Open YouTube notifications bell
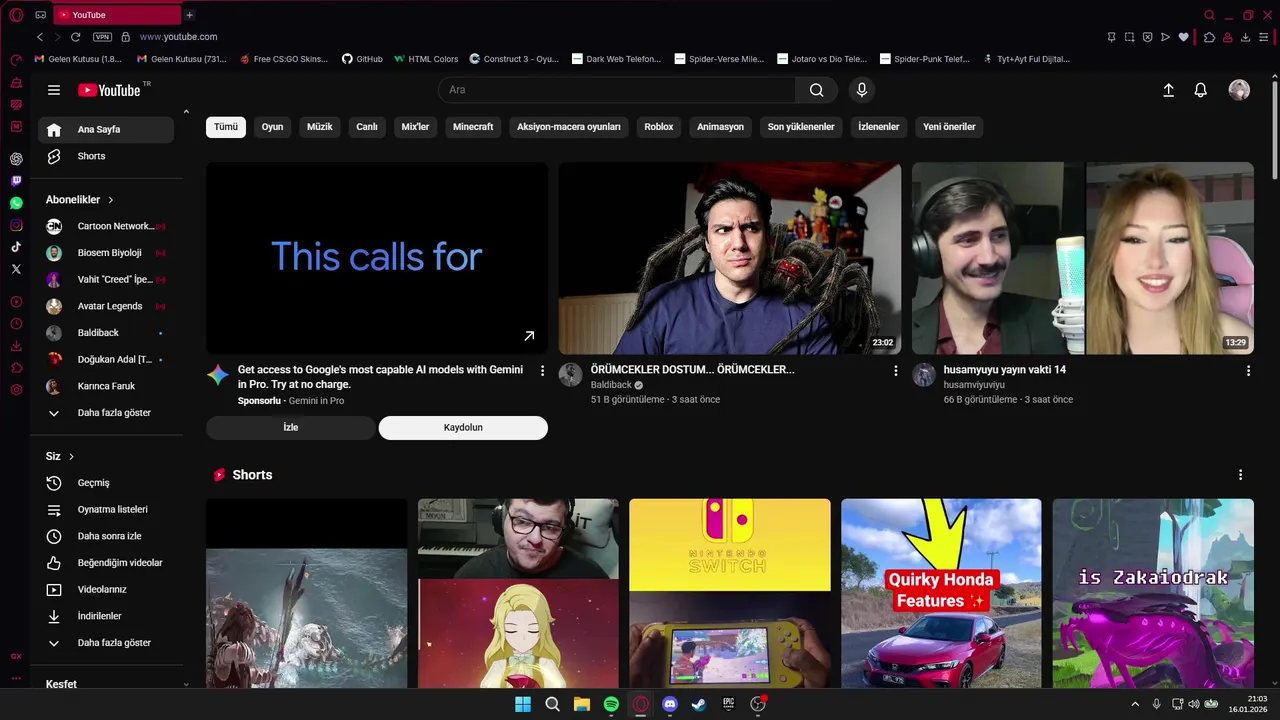Viewport: 1280px width, 720px height. coord(1201,90)
